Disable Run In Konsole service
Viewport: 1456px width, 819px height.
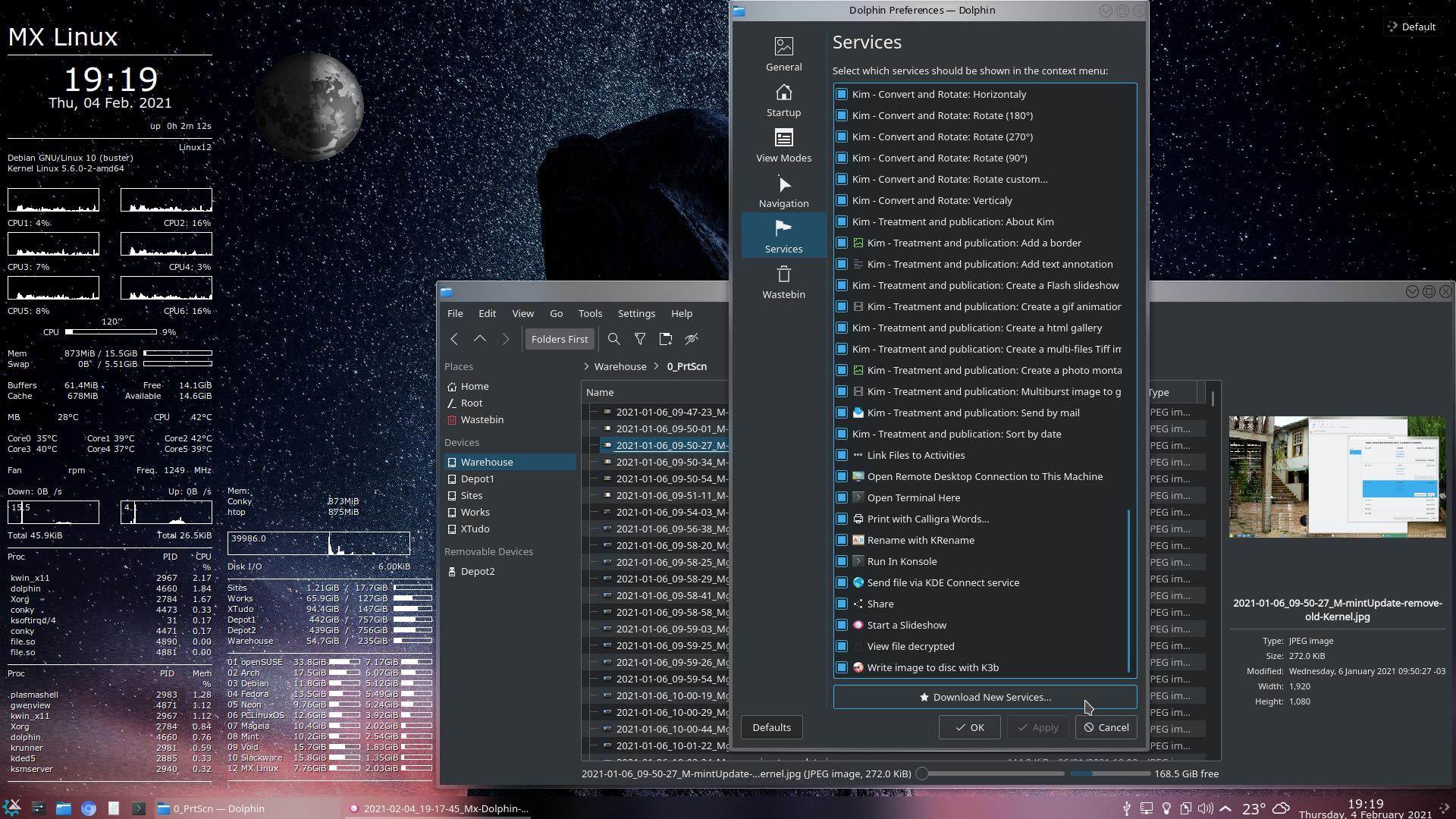[x=842, y=561]
